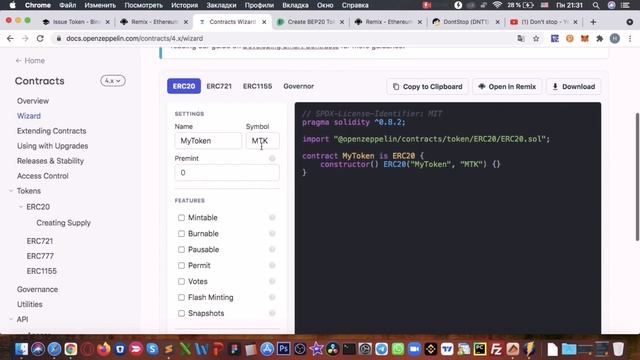
Task: Click the page vertical scrollbar
Action: [x=637, y=176]
